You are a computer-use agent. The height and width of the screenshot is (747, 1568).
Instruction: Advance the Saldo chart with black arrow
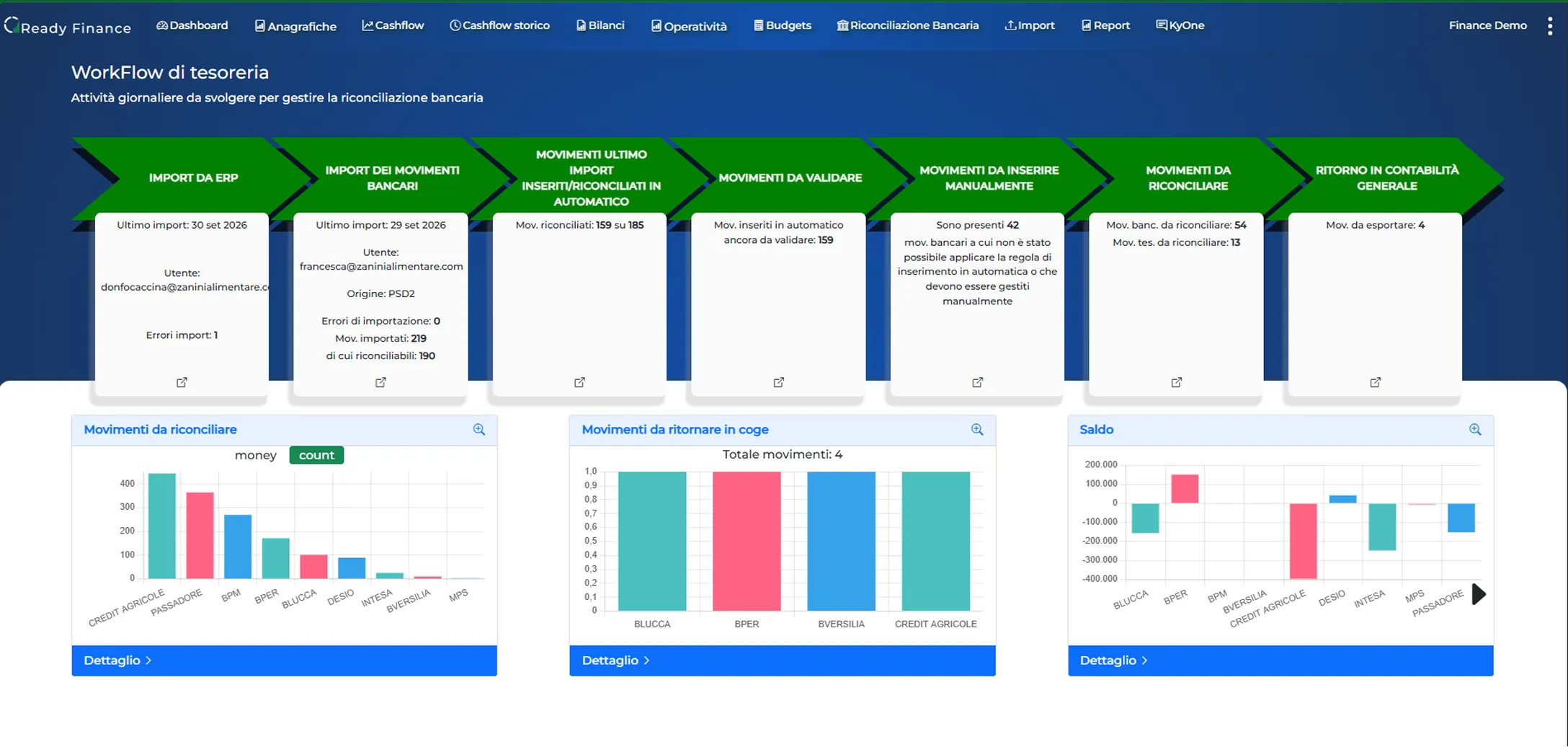click(x=1479, y=594)
